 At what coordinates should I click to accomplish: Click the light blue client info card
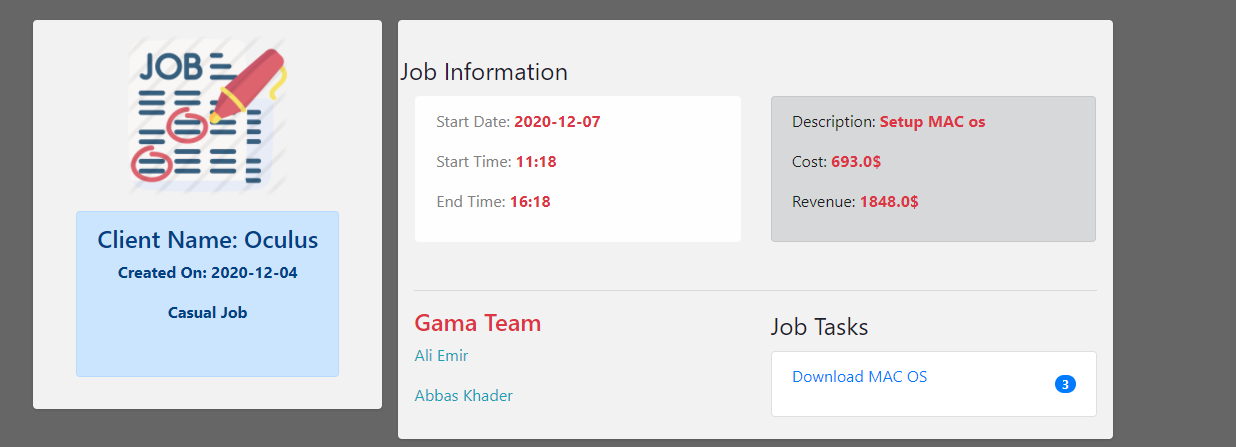[207, 294]
